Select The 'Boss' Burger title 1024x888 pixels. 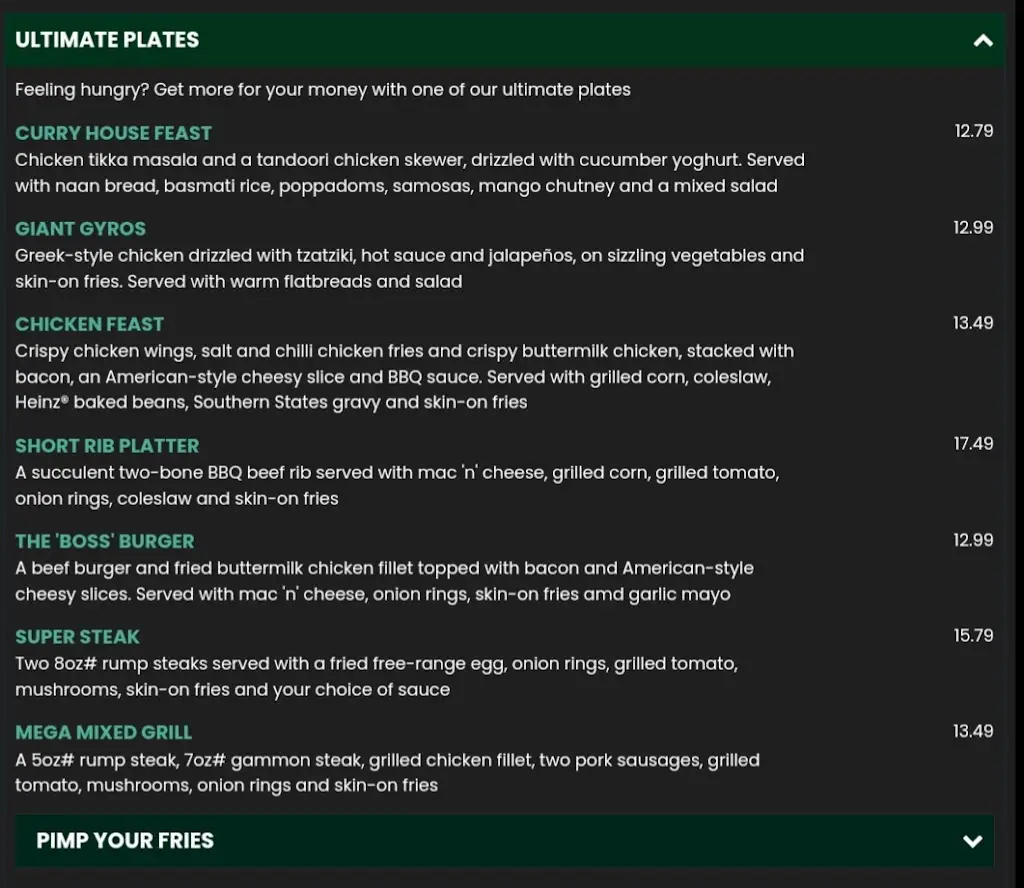click(104, 541)
